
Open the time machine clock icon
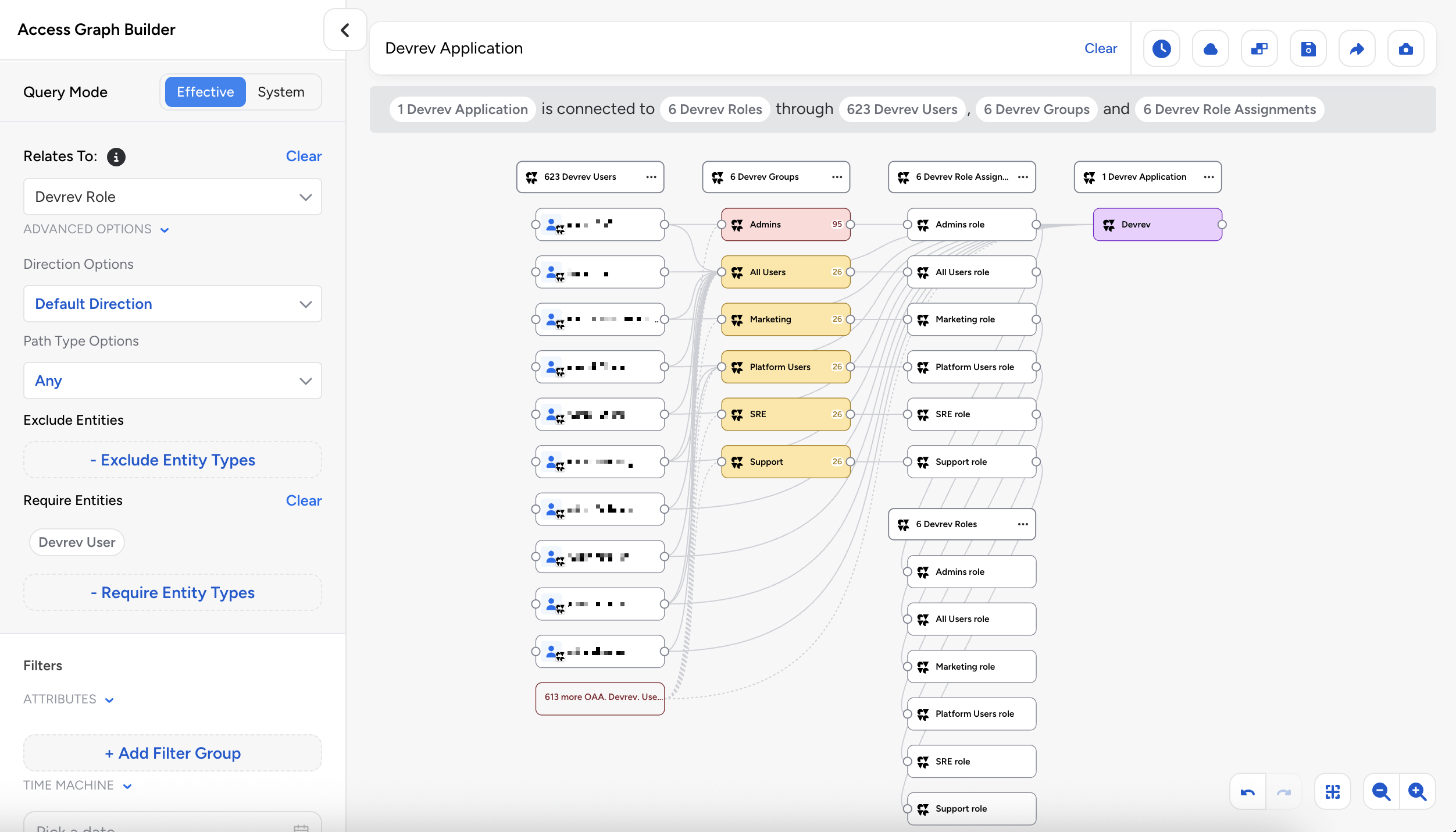(1161, 48)
